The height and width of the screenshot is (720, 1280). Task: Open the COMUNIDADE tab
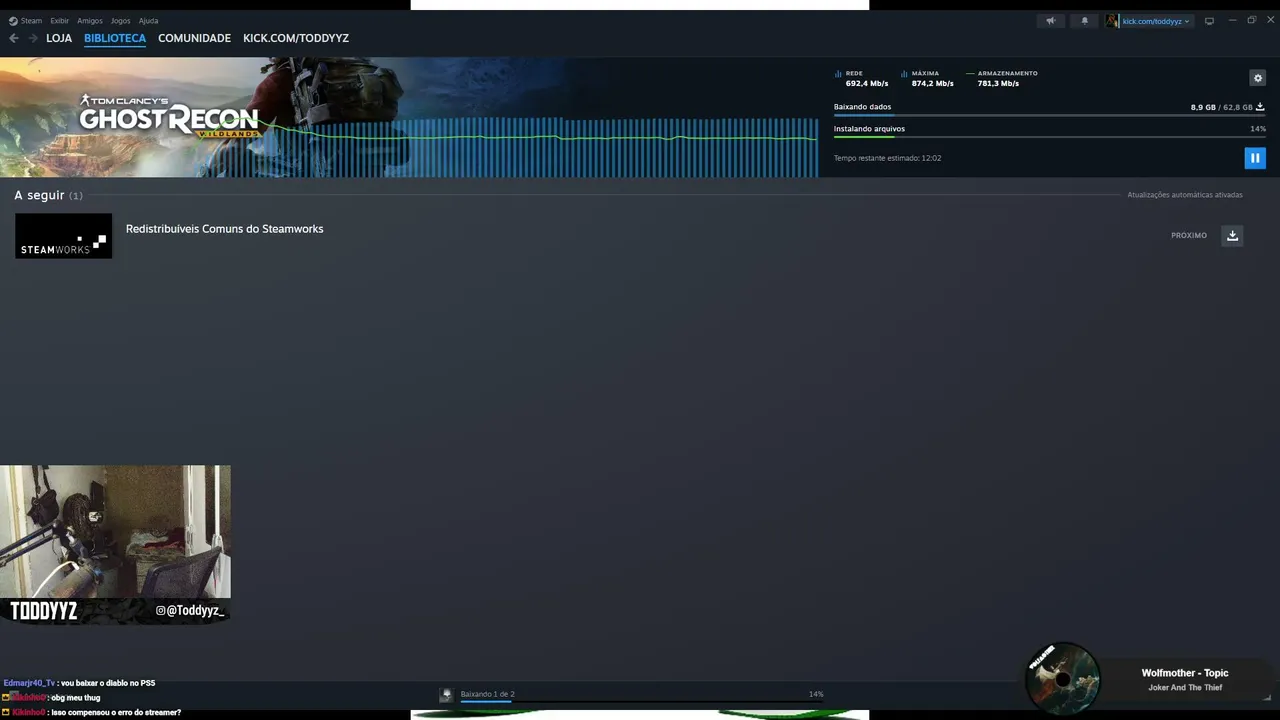click(194, 38)
